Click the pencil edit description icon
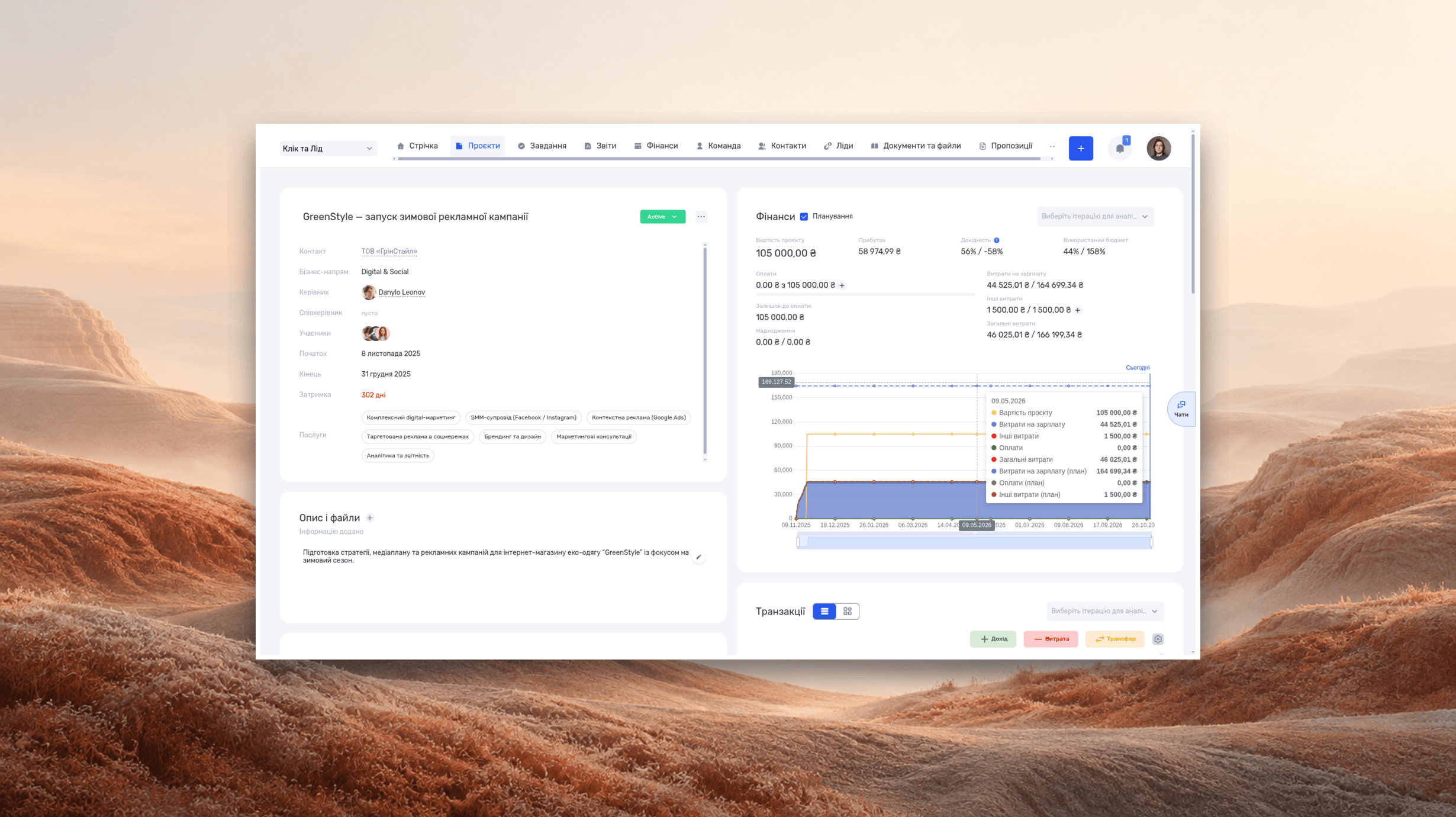1456x817 pixels. pos(698,557)
